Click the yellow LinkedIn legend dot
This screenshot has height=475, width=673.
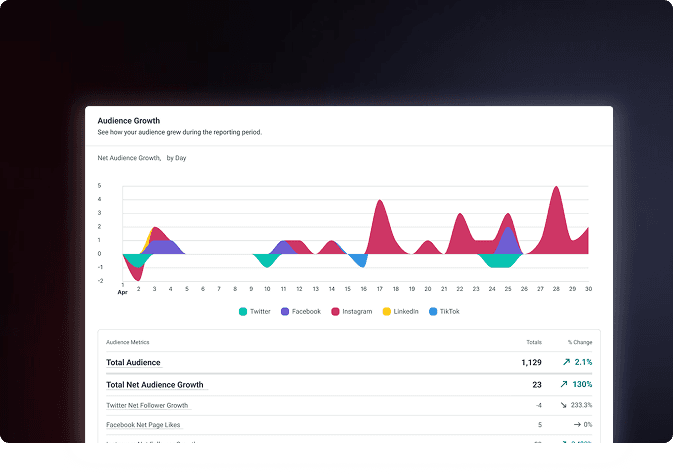point(387,312)
